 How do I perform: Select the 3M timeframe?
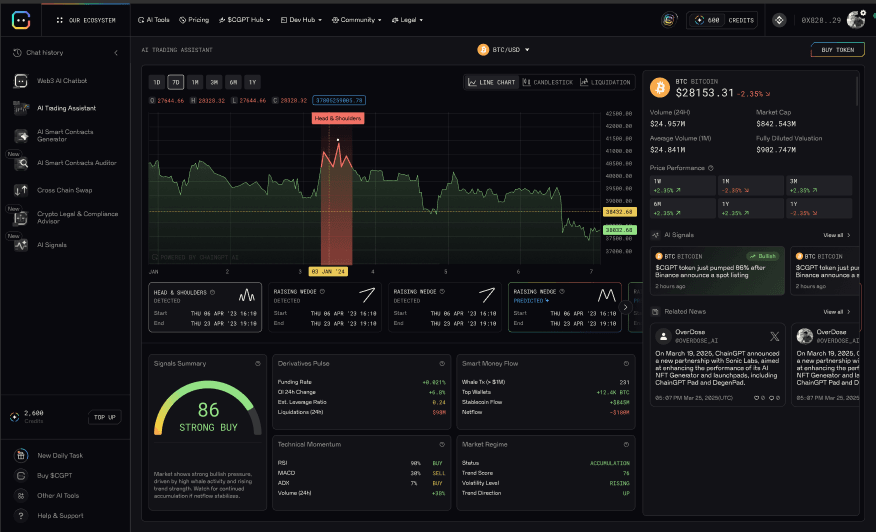(214, 82)
